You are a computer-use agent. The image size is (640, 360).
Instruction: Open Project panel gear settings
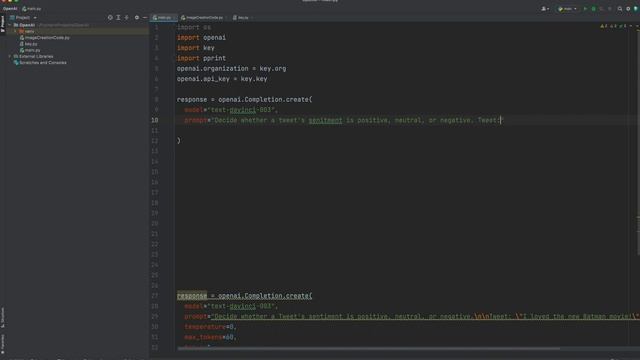click(x=137, y=18)
